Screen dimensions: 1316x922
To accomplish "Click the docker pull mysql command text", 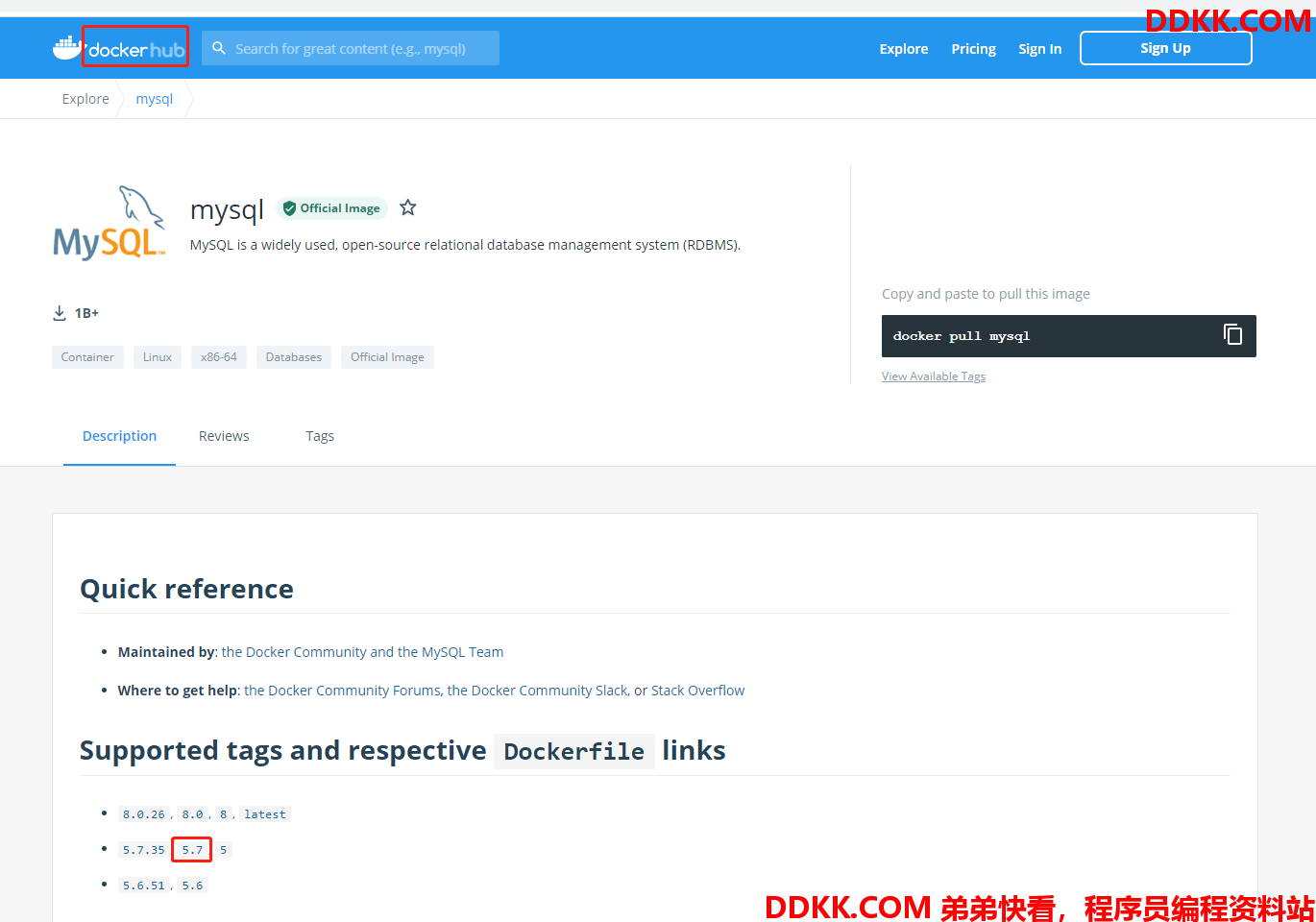I will point(962,336).
